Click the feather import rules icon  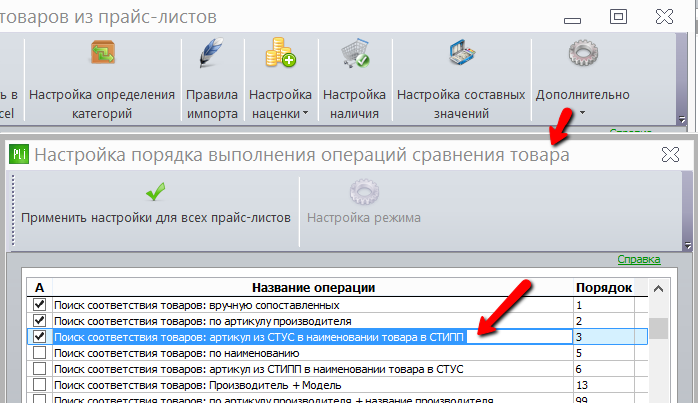[x=211, y=53]
